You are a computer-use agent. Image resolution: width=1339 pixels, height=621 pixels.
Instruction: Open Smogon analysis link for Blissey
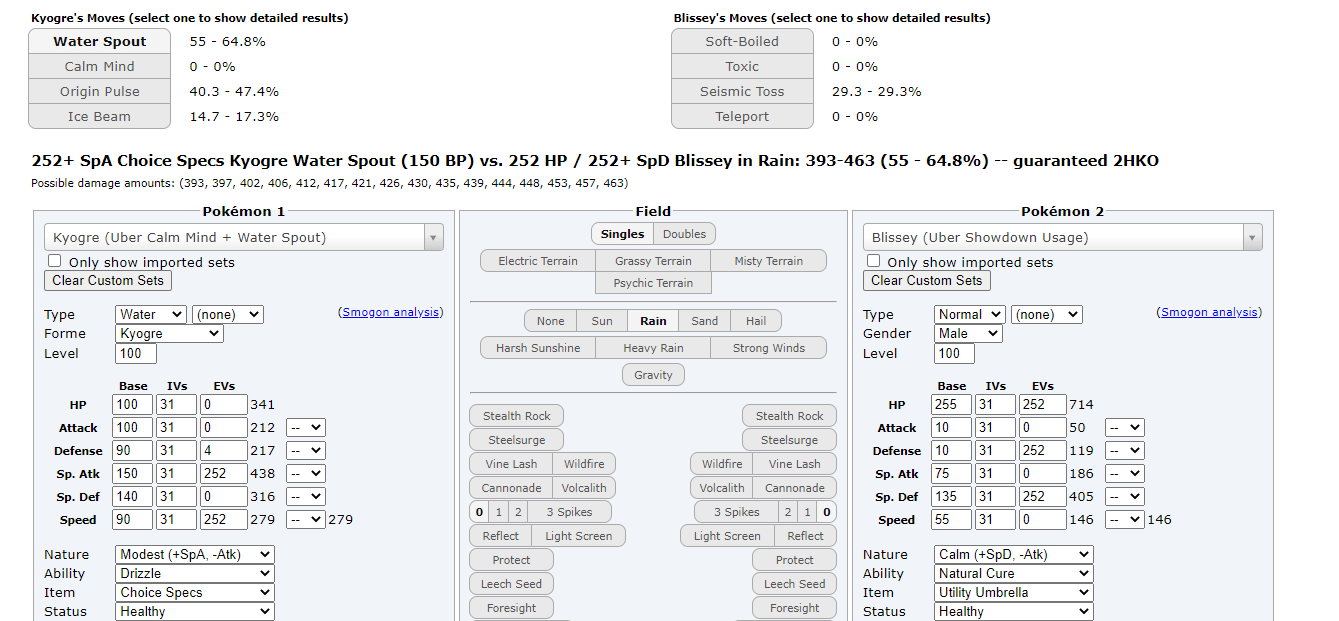pos(1210,312)
